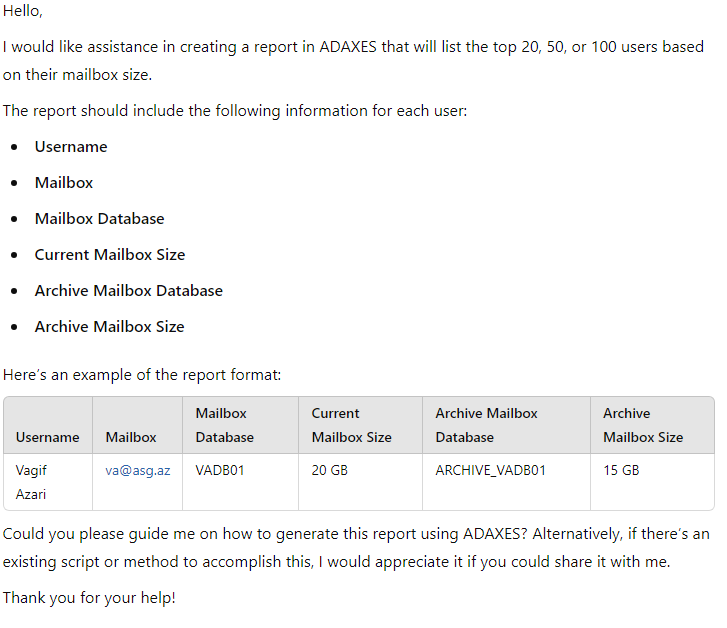This screenshot has height=628, width=727.
Task: Click 'Here's an example of the report format:' text
Action: tap(142, 374)
